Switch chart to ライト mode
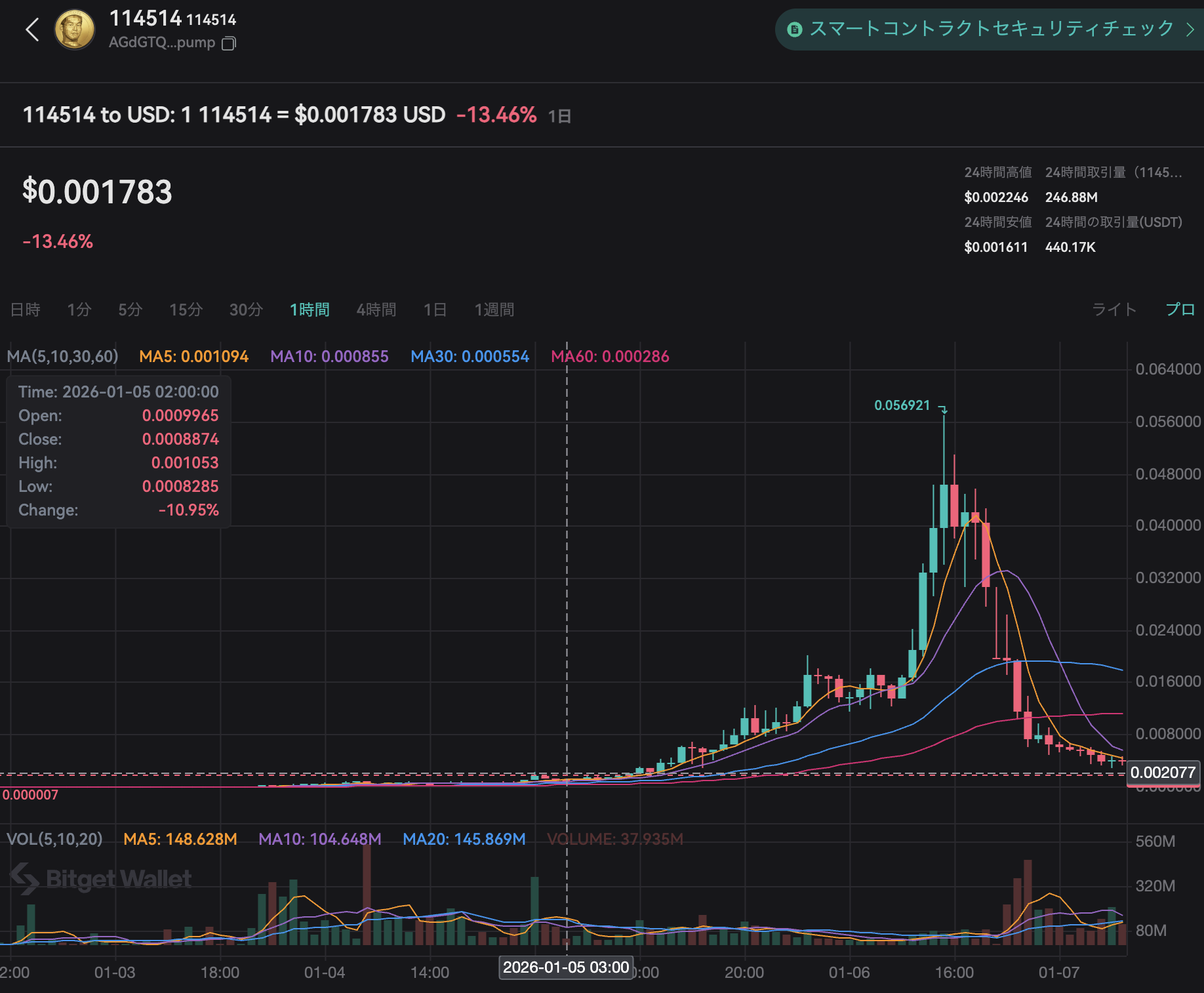Viewport: 1204px width, 993px height. click(x=1114, y=310)
